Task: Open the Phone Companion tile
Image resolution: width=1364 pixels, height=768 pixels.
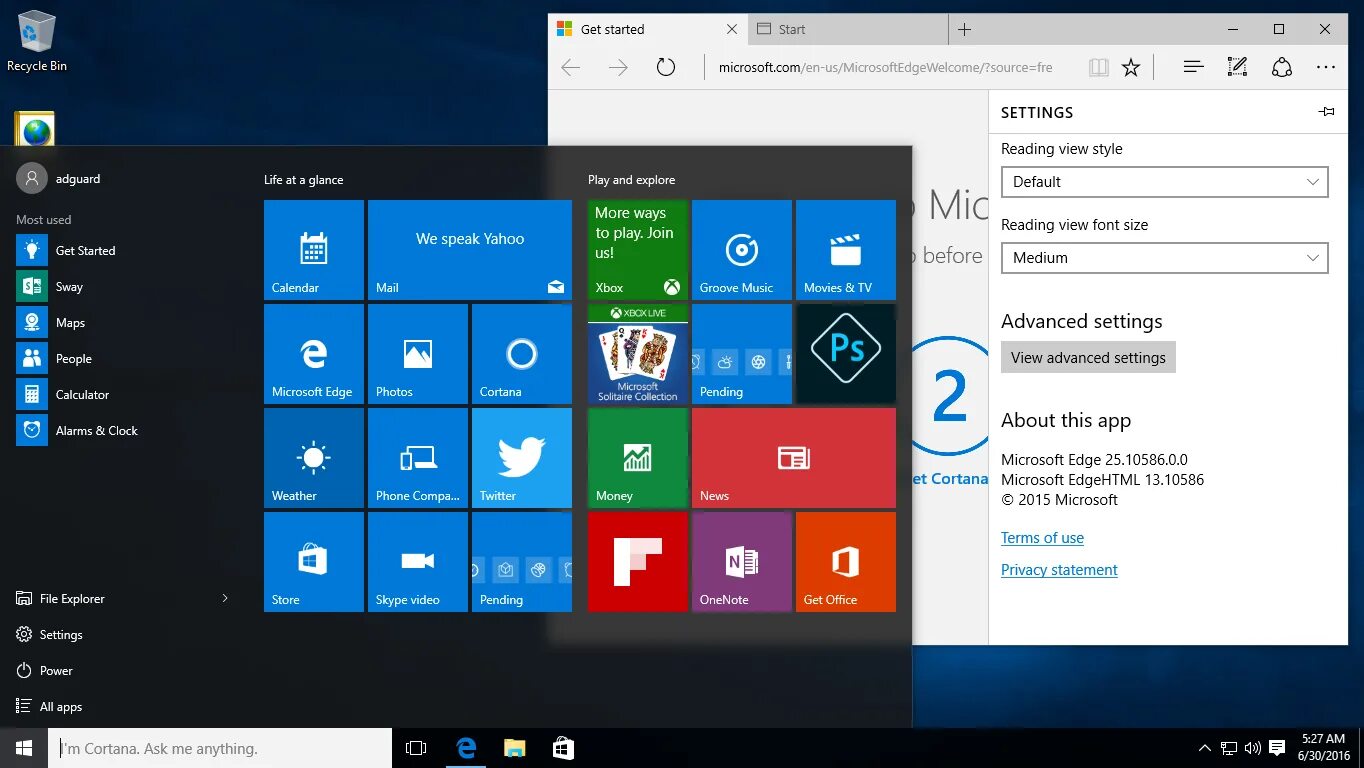Action: click(x=418, y=458)
